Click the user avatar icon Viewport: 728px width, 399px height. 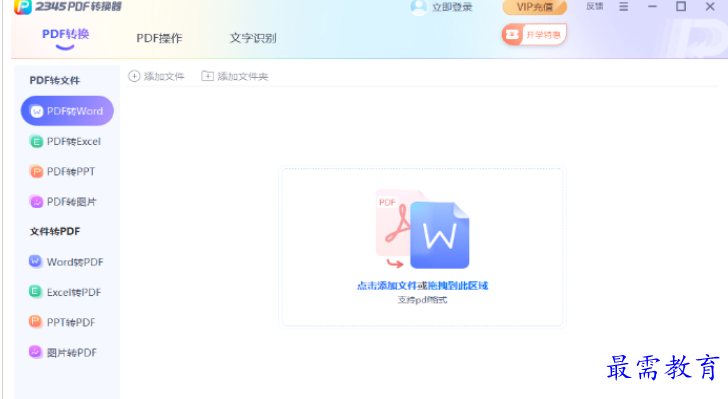418,7
